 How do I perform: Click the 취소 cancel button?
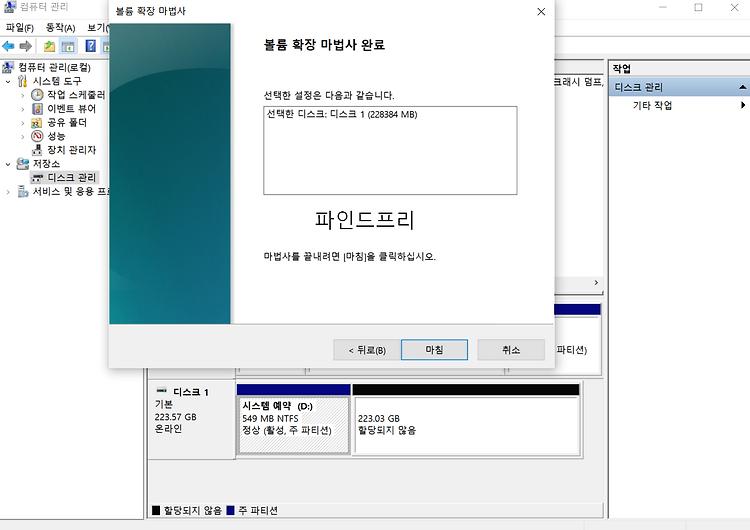point(511,350)
